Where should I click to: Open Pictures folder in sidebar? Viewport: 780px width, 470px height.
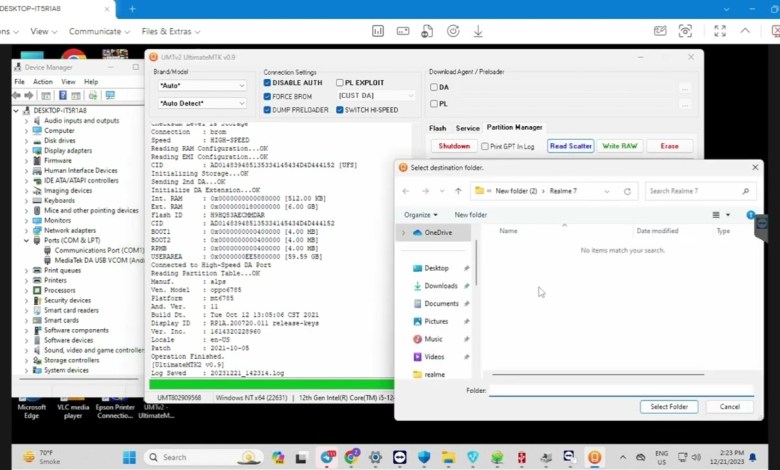click(x=436, y=321)
